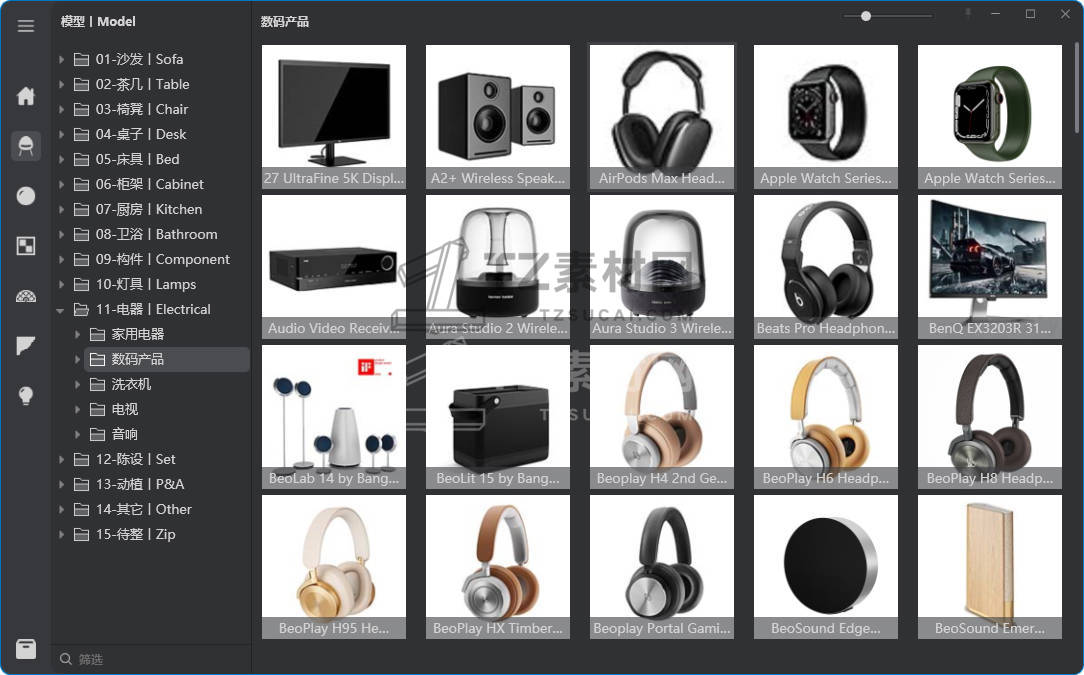Expand the 09-构件 | Component folder arrow
This screenshot has height=675, width=1084.
(62, 259)
